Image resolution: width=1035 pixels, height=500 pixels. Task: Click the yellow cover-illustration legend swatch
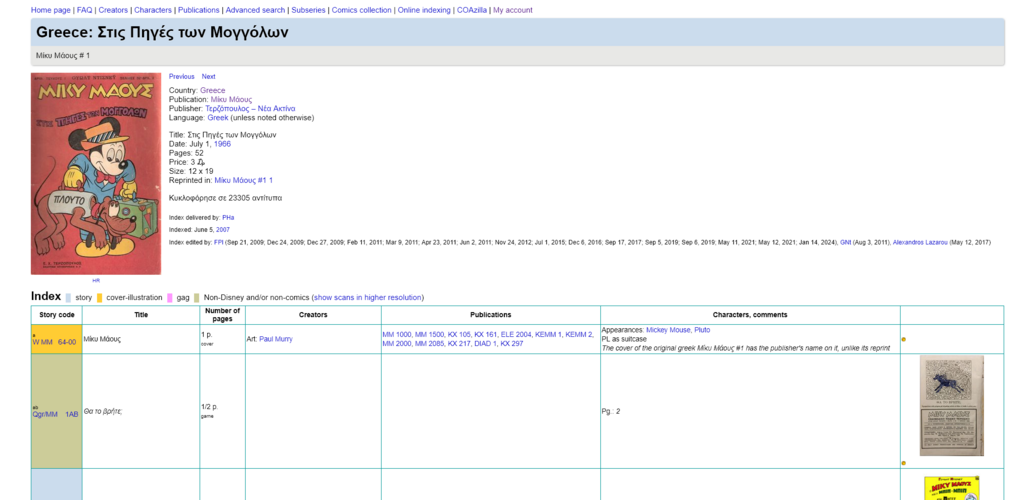(x=100, y=297)
